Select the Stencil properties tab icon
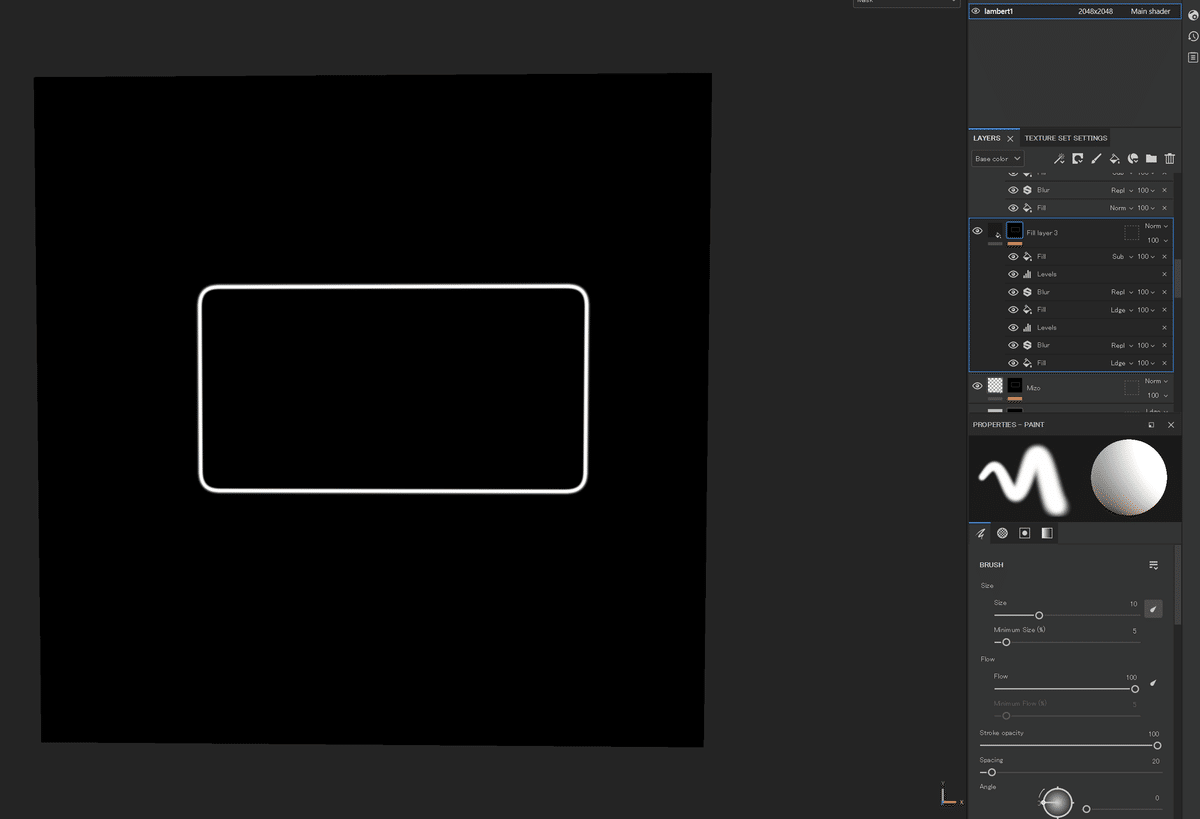The height and width of the screenshot is (819, 1200). pyautogui.click(x=1024, y=533)
